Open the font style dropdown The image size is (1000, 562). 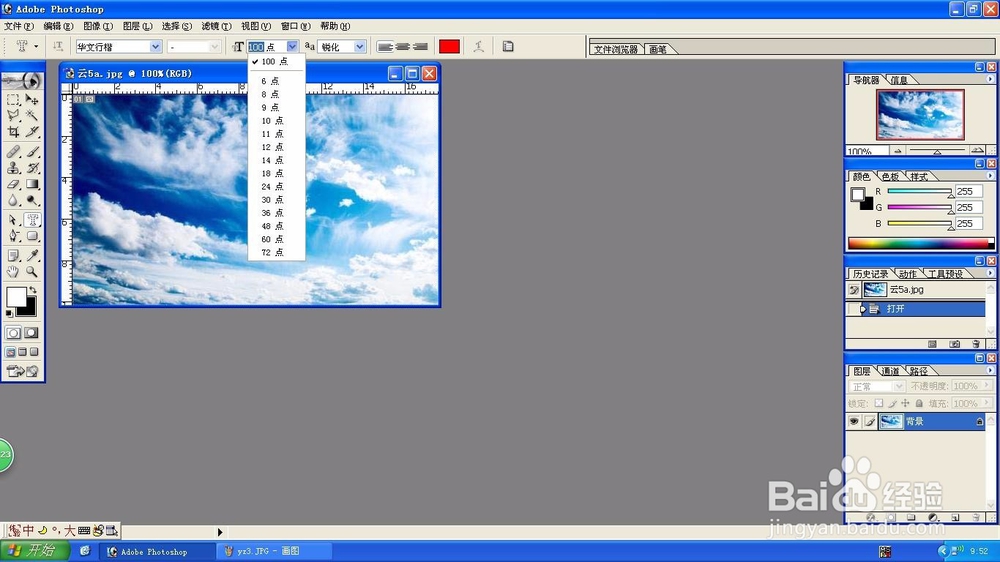214,47
